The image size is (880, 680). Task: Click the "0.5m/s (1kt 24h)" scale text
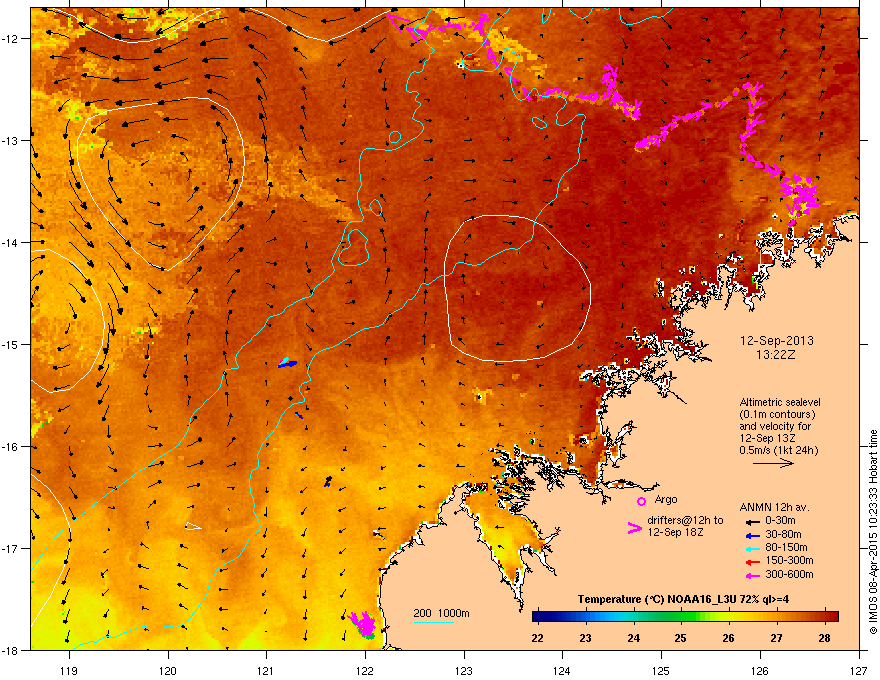pos(778,450)
